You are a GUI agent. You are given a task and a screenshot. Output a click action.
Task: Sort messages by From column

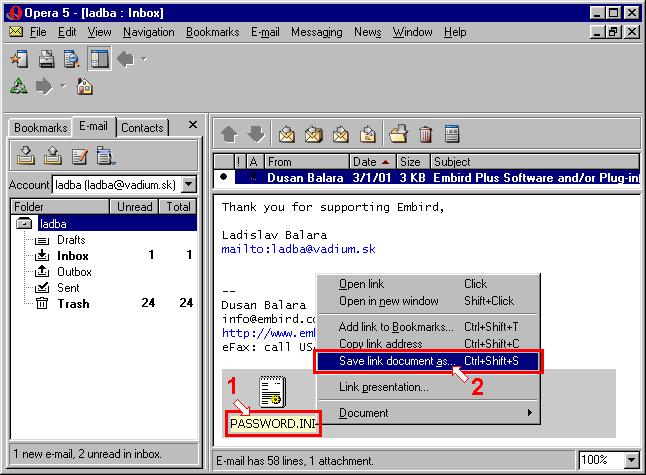307,161
